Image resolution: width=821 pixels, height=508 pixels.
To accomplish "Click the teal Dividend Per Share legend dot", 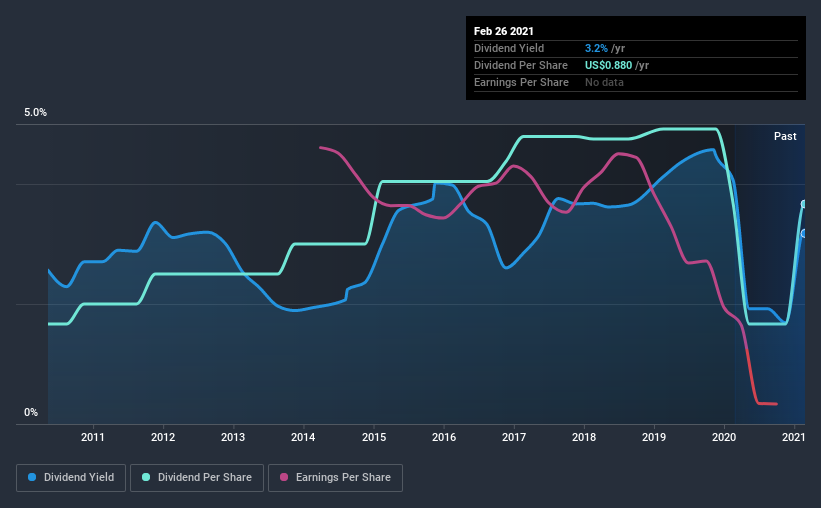I will [x=146, y=477].
